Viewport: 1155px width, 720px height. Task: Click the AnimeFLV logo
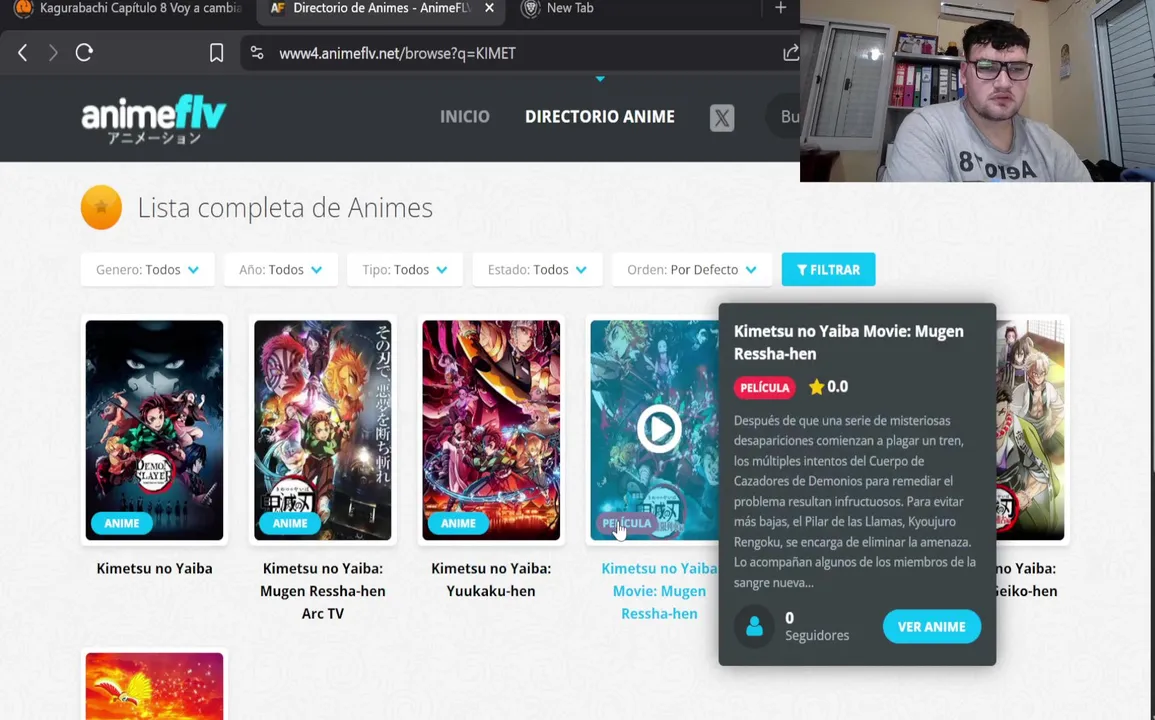[153, 119]
